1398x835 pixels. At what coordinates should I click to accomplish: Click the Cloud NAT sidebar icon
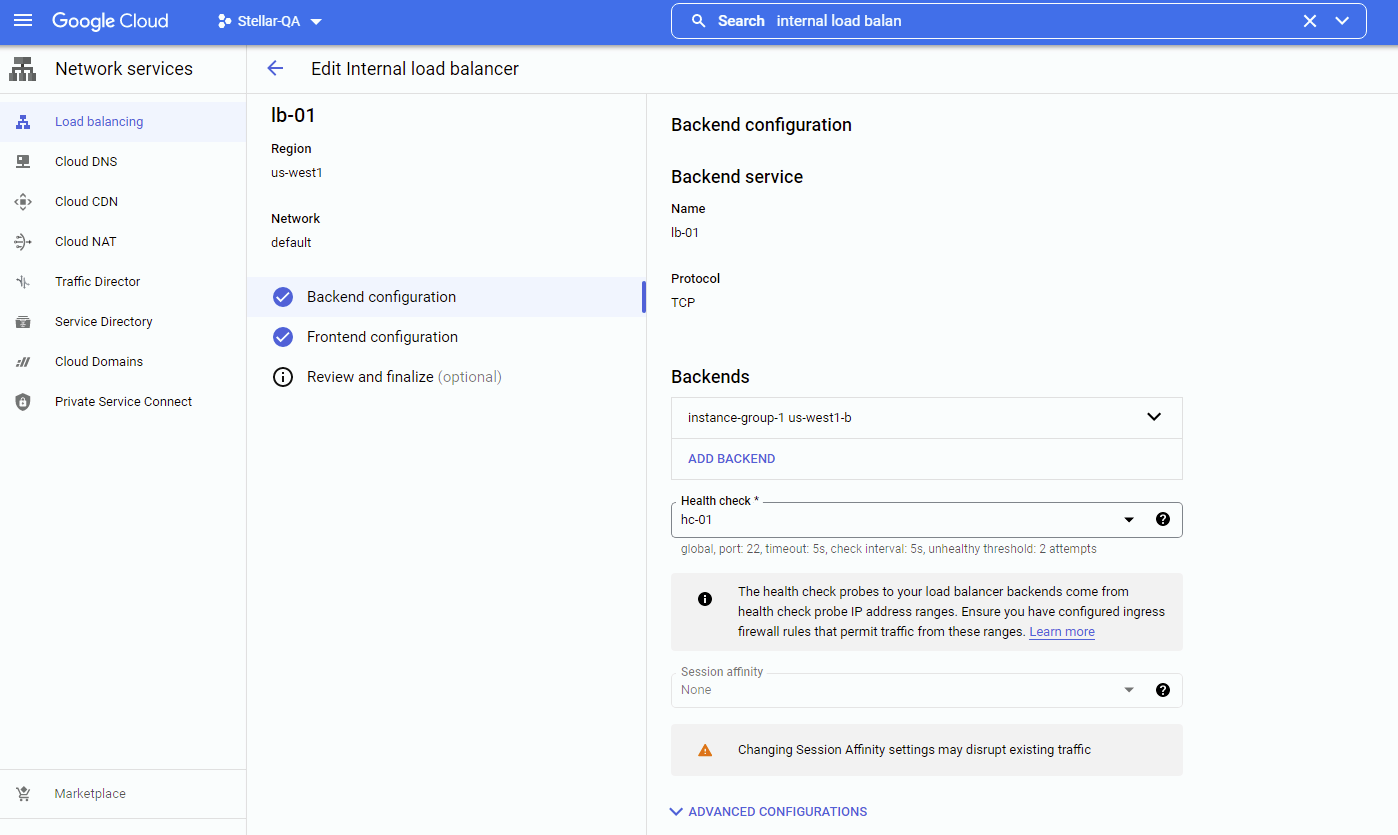pyautogui.click(x=23, y=241)
